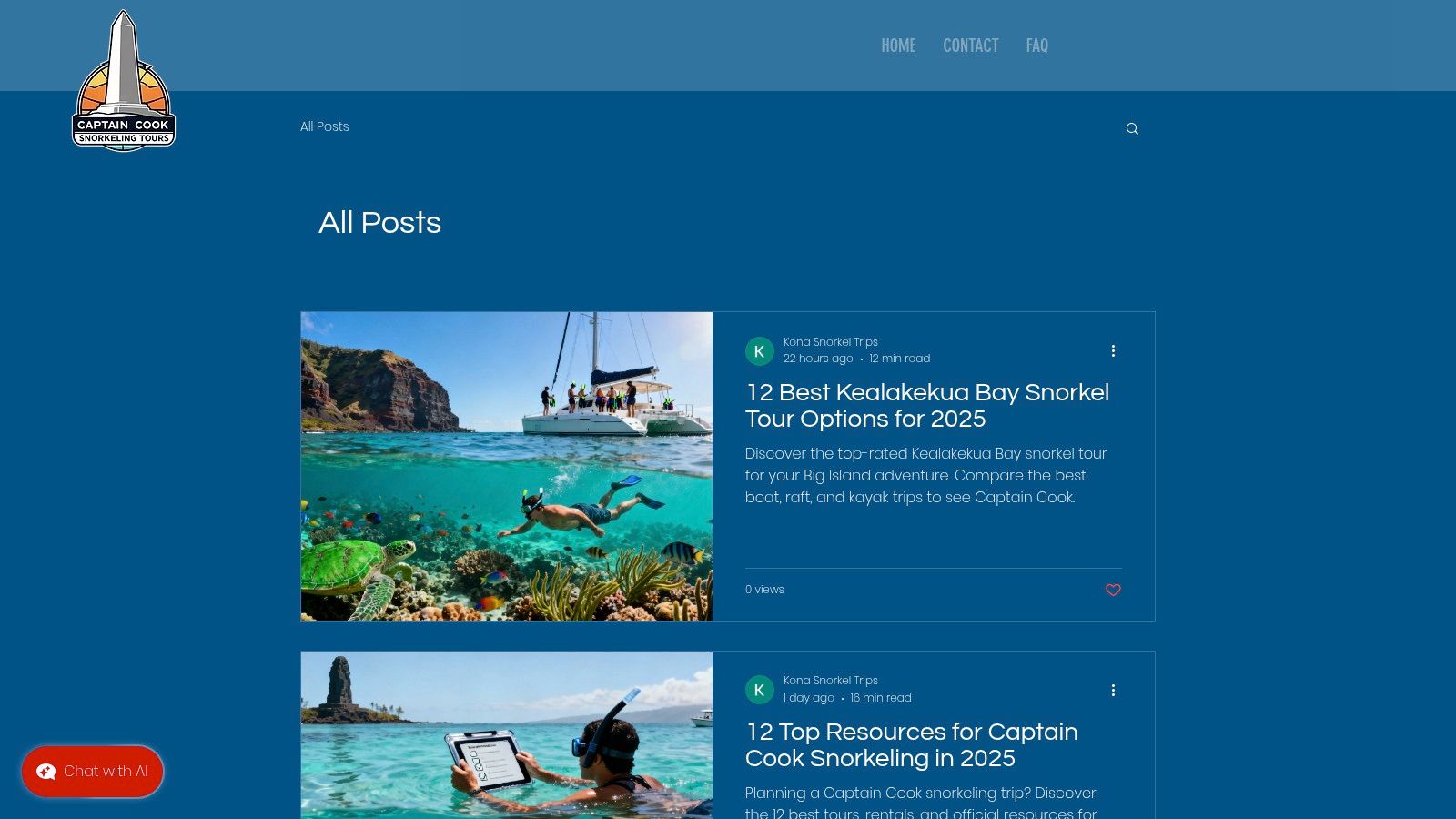Open the blog search magnifier icon
The image size is (1456, 819).
[1132, 128]
